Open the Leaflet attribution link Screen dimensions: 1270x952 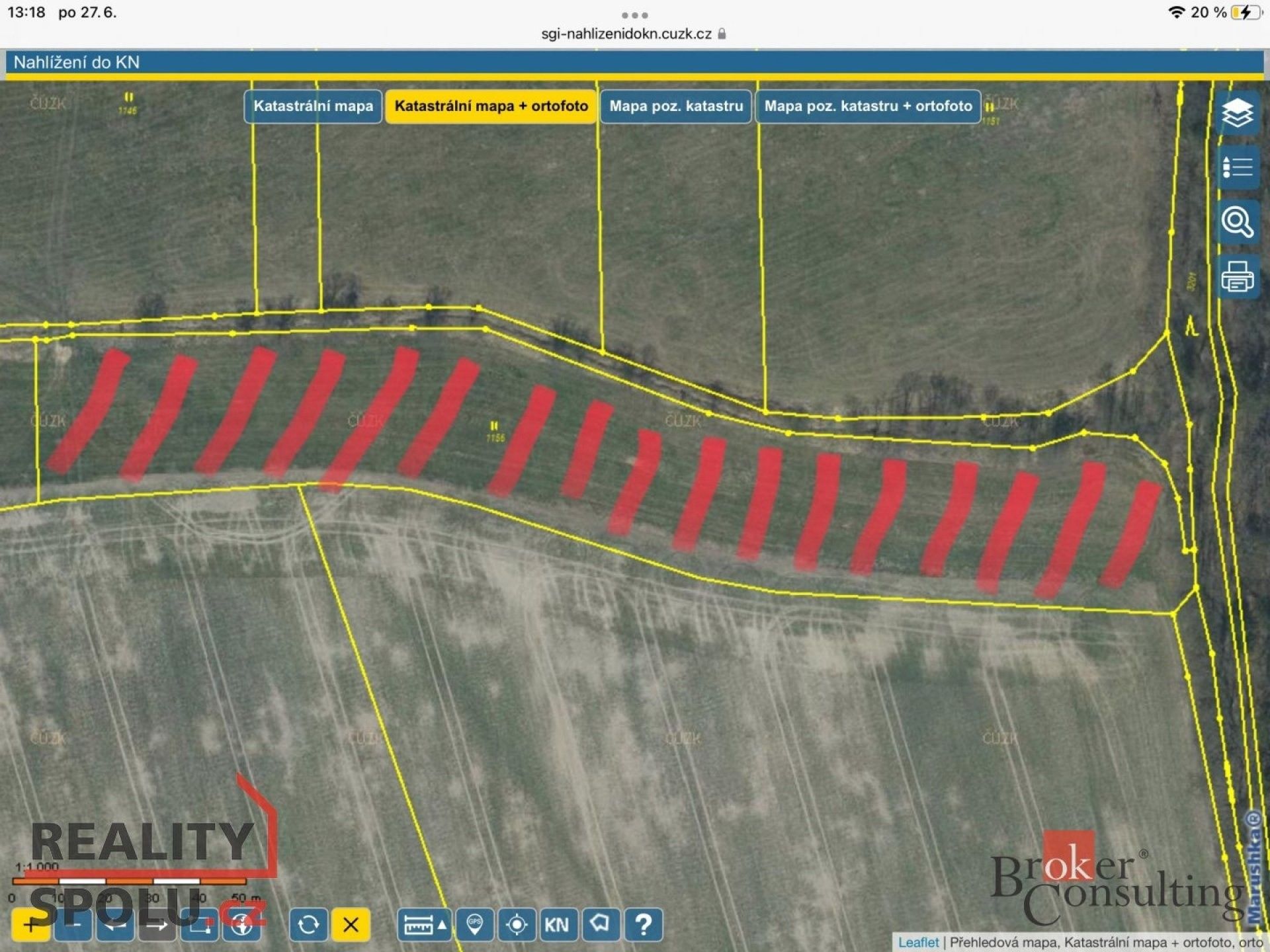pos(917,942)
